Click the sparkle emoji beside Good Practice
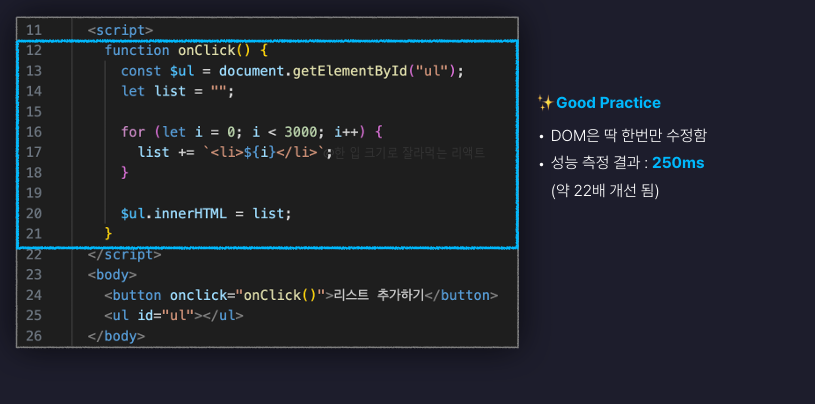Image resolution: width=815 pixels, height=404 pixels. point(545,103)
